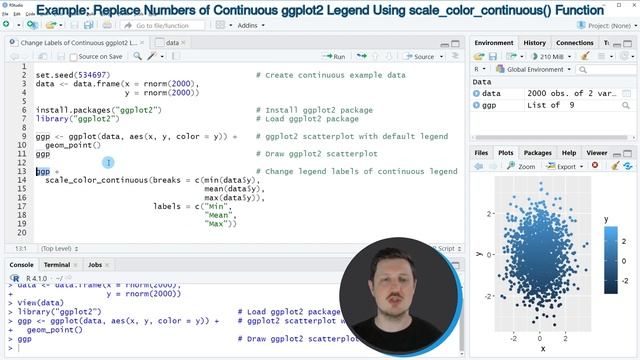Click Environment search field
Screen dimensions: 640x360
pos(607,69)
